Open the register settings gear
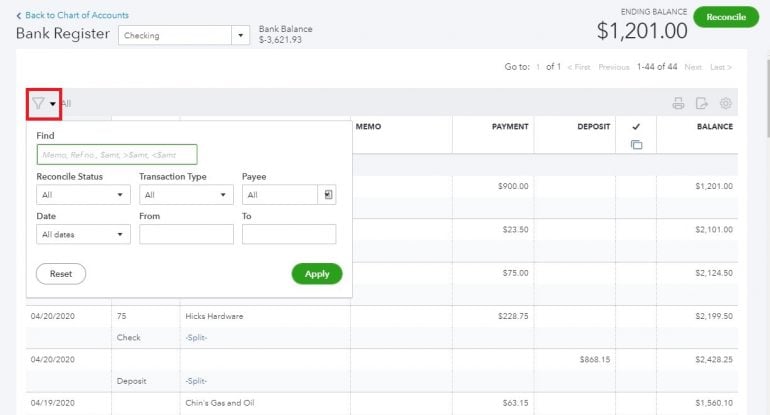This screenshot has height=415, width=770. [726, 103]
